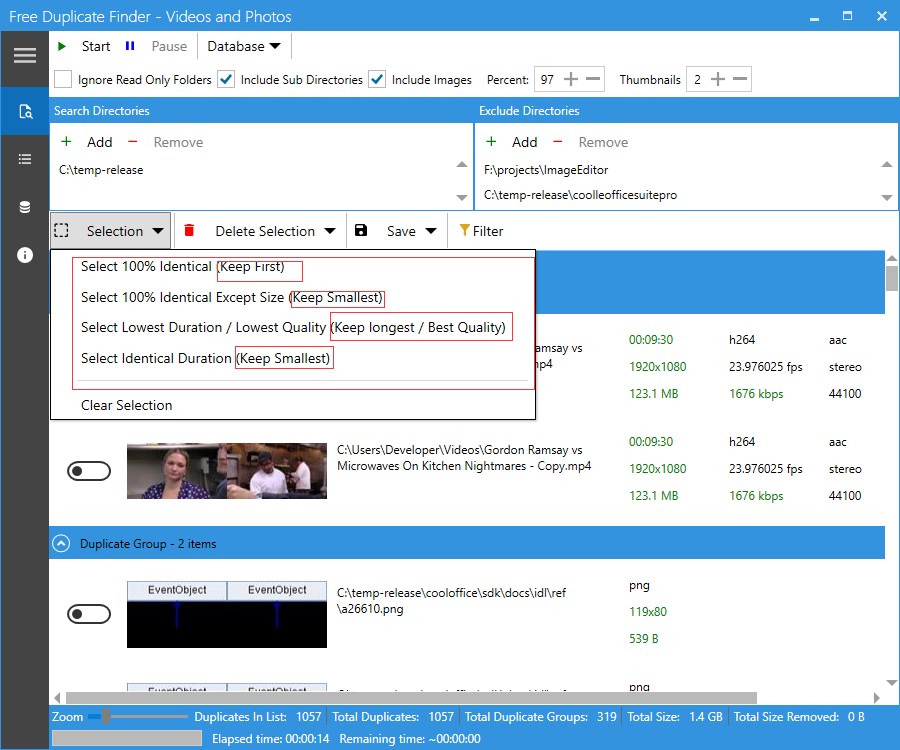This screenshot has height=750, width=900.
Task: Choose Clear Selection menu entry
Action: (x=126, y=405)
